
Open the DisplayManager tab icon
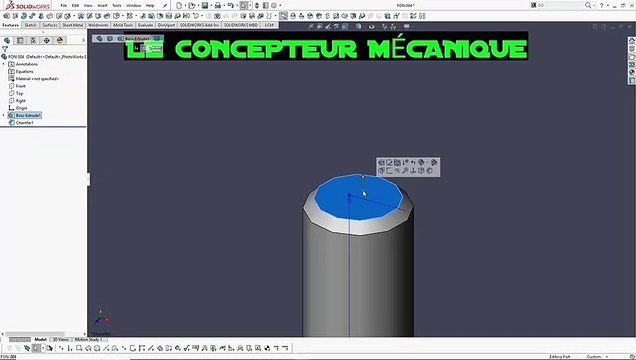[60, 40]
